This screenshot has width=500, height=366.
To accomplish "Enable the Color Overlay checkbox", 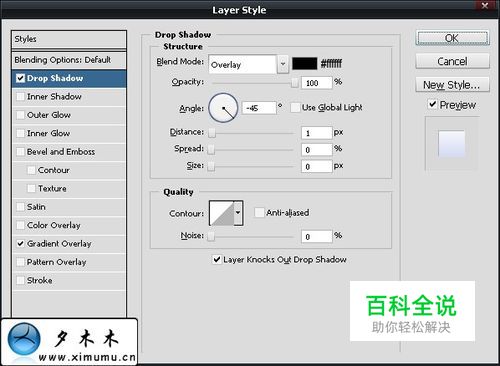I will click(x=20, y=225).
